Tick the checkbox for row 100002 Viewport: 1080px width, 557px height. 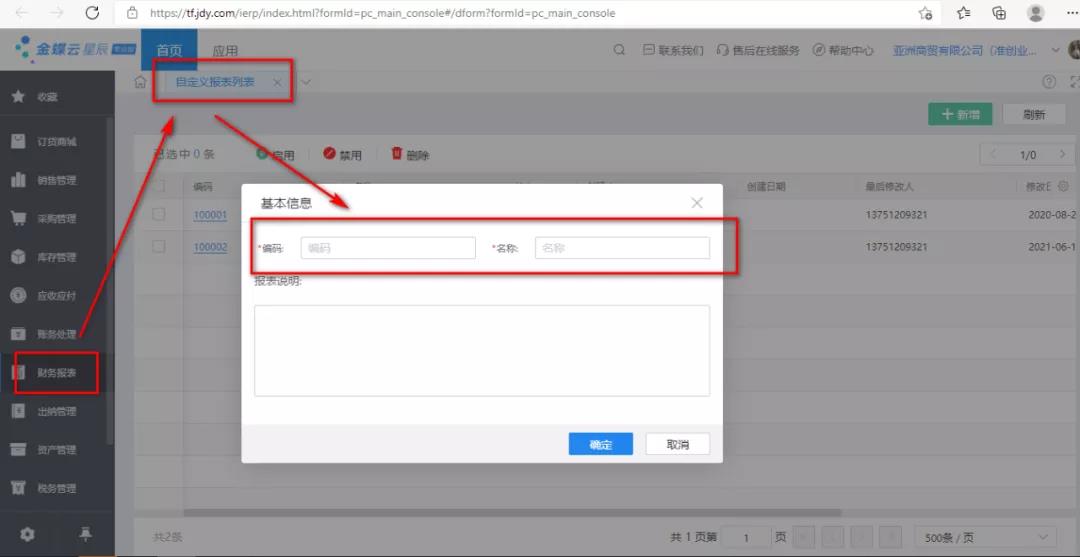159,247
